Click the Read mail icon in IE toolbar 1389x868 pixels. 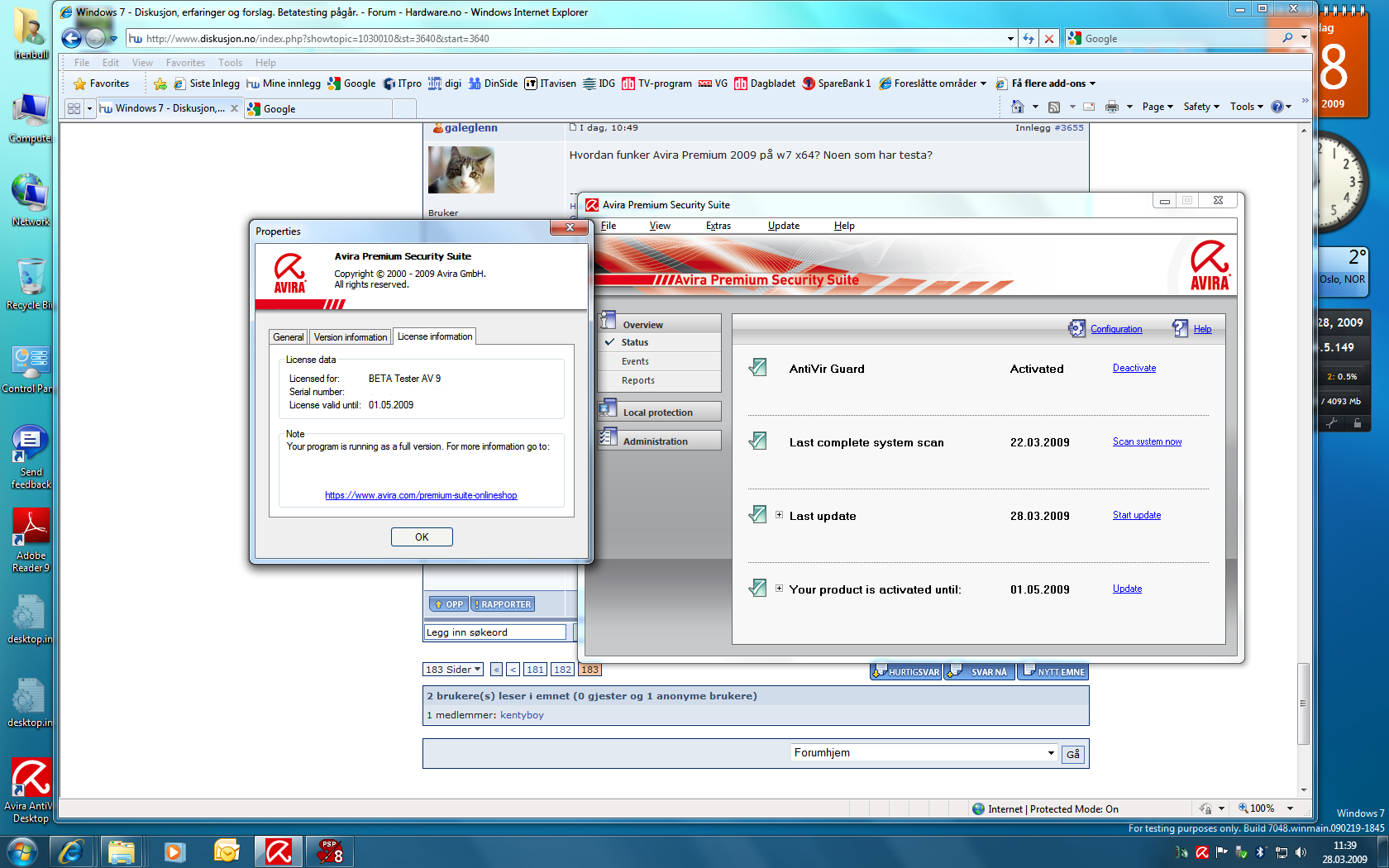tap(1089, 107)
